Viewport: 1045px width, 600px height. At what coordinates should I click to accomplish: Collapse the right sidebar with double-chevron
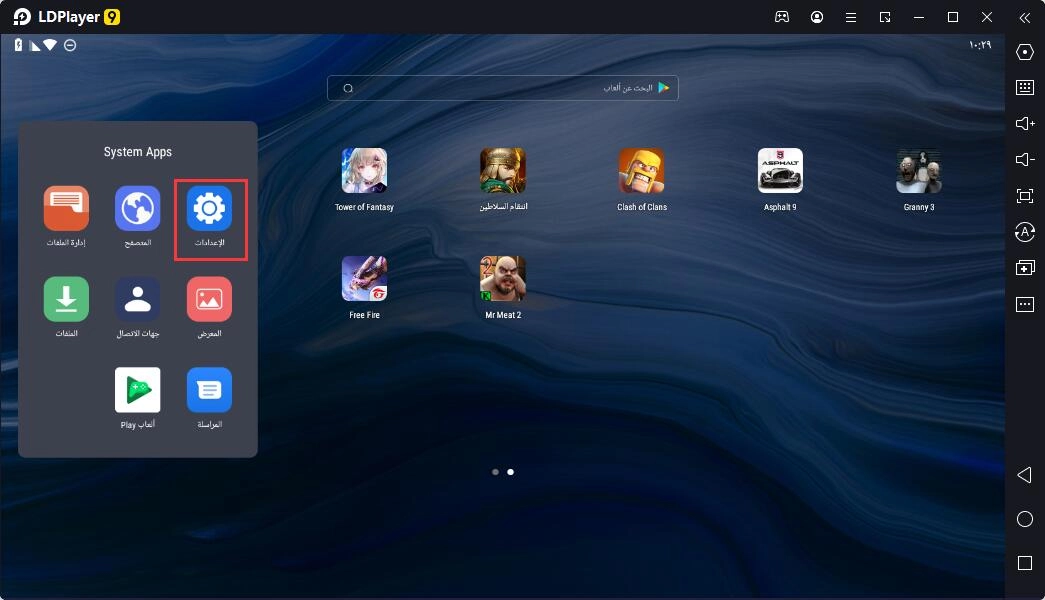[x=1025, y=18]
